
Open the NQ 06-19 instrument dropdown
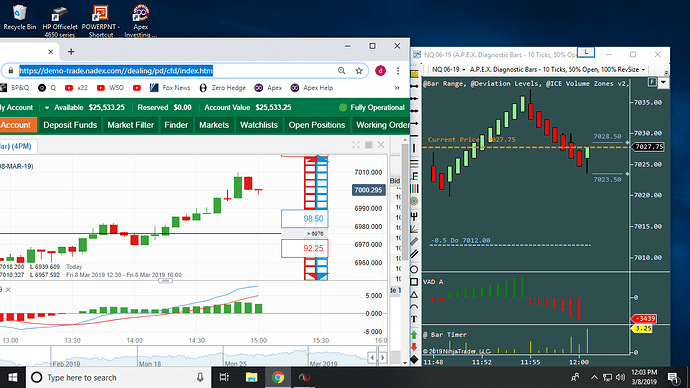tap(448, 70)
